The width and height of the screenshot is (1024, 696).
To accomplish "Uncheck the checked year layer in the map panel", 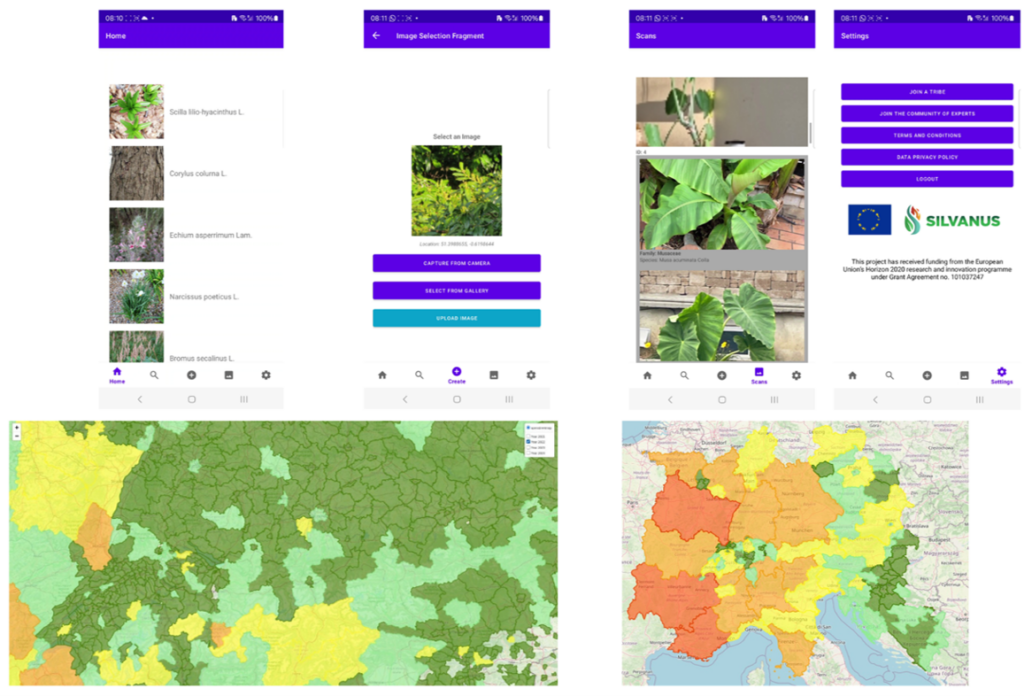I will click(x=528, y=442).
